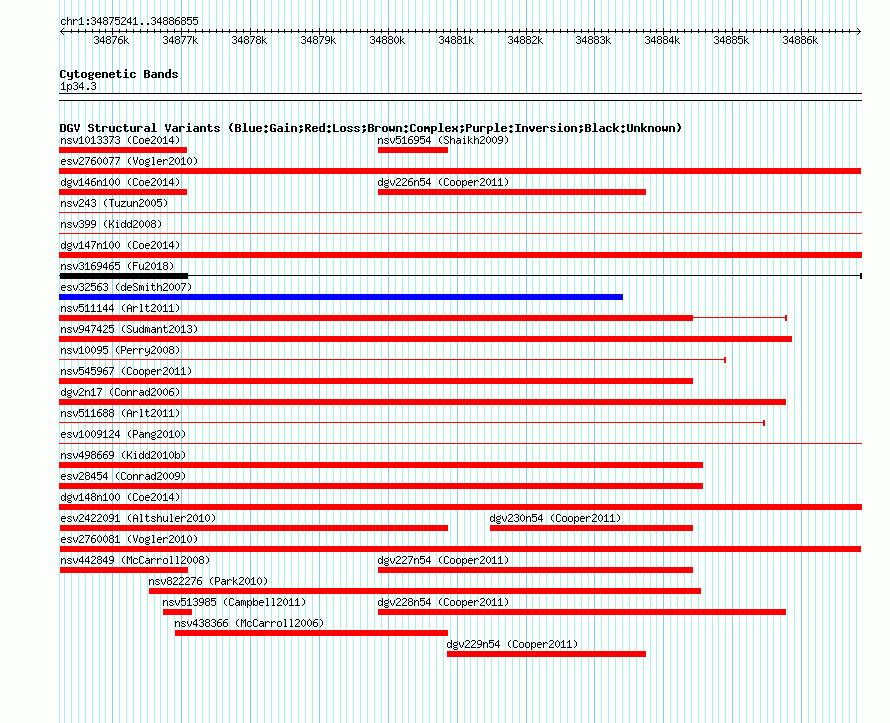Click the DGV Structural Variants track title
The height and width of the screenshot is (723, 890).
[370, 128]
